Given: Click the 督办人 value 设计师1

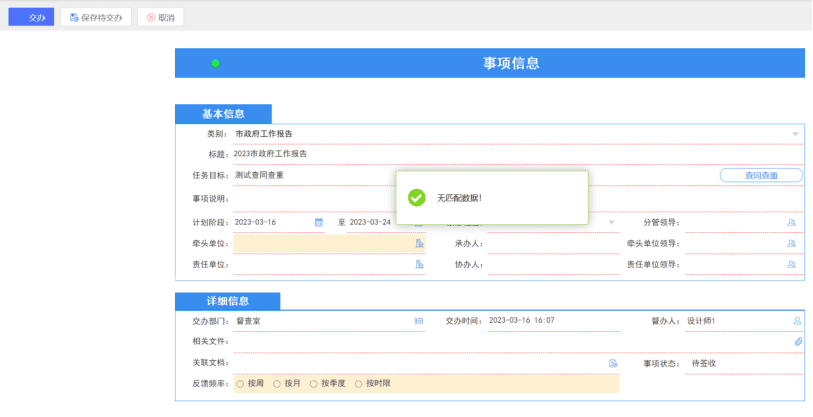Looking at the screenshot, I should tap(701, 321).
